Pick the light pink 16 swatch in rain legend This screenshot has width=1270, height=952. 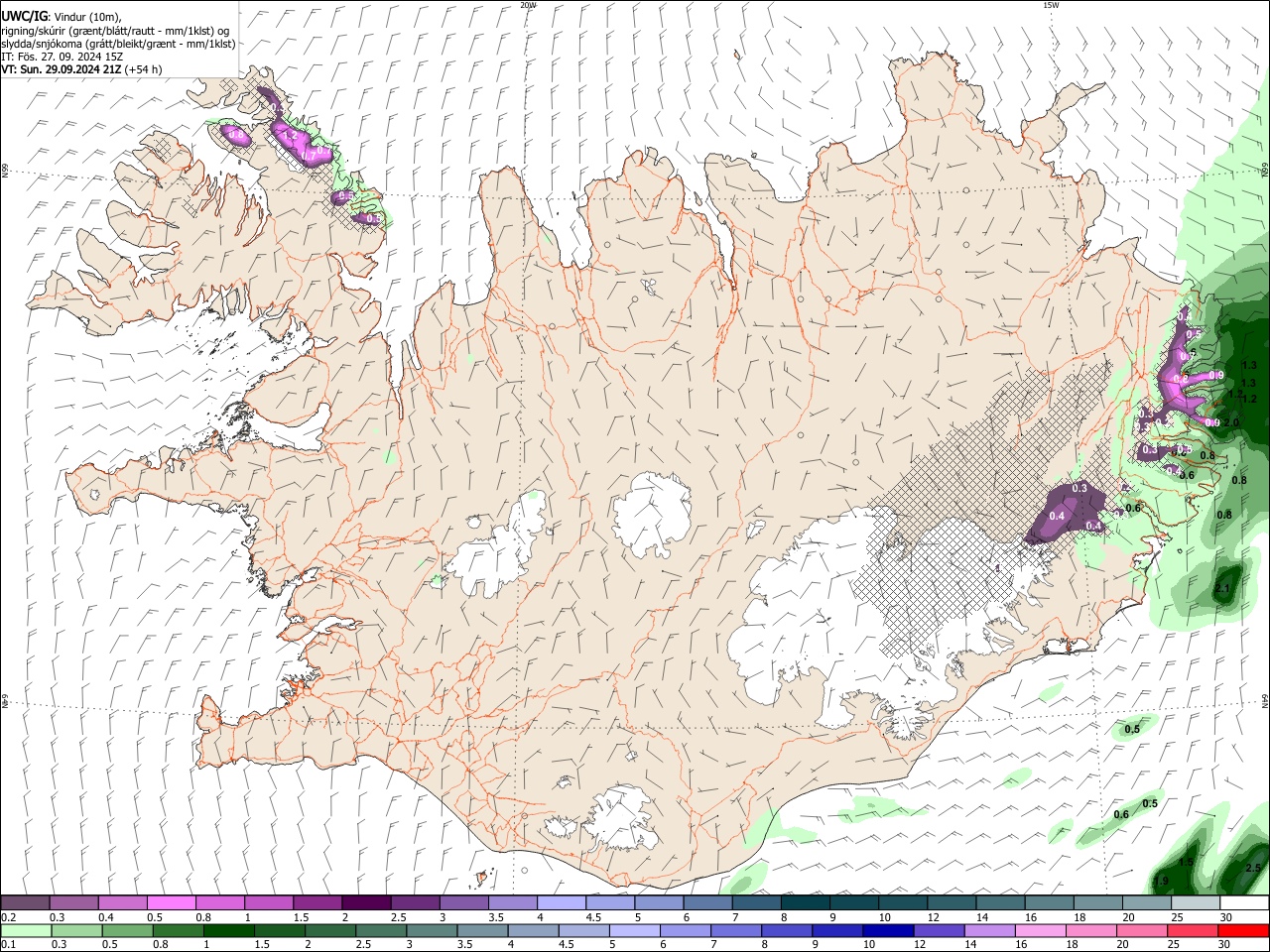click(1039, 930)
